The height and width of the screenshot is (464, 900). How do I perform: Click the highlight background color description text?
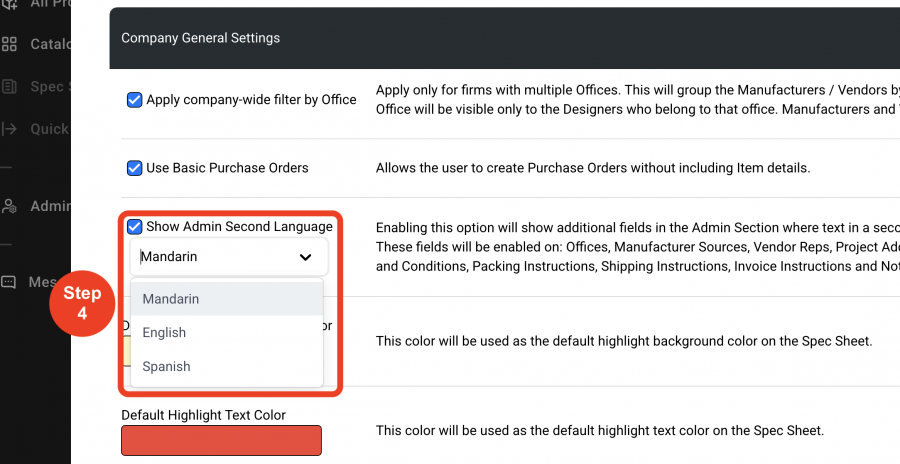tap(624, 341)
